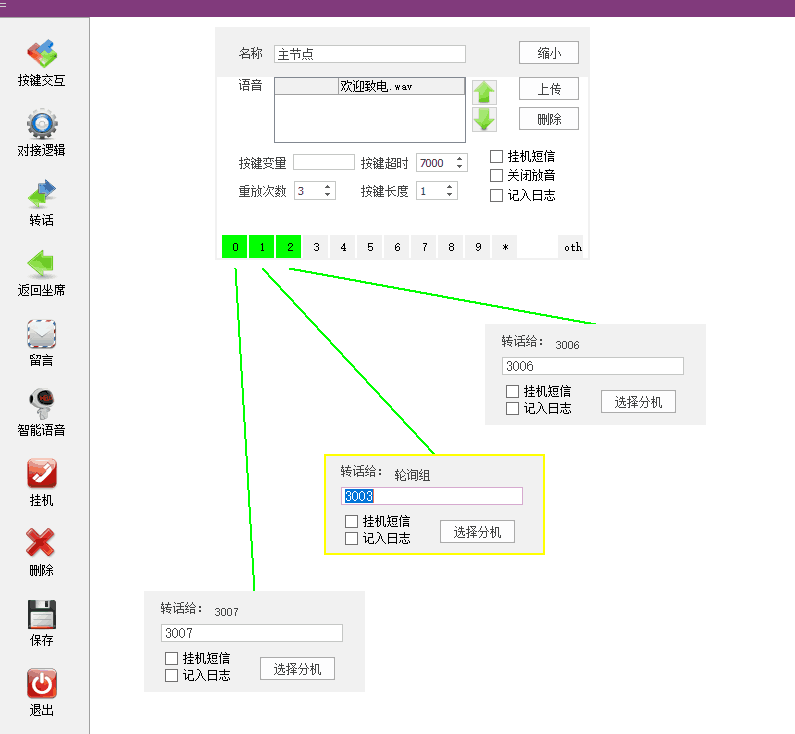Enable 挂机短信 in main node panel
Viewport: 795px width, 734px height.
coord(496,156)
